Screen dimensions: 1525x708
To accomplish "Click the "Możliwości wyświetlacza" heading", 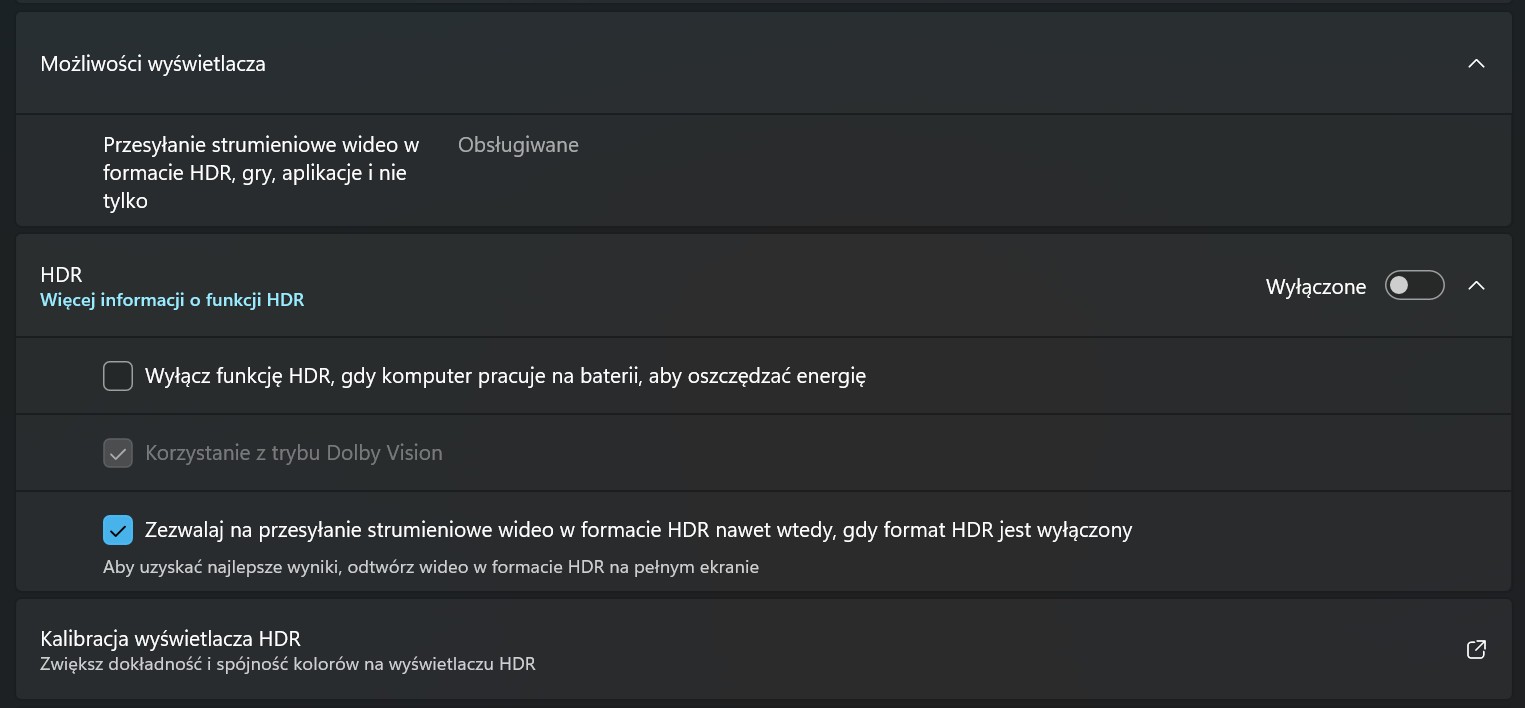I will [x=152, y=63].
